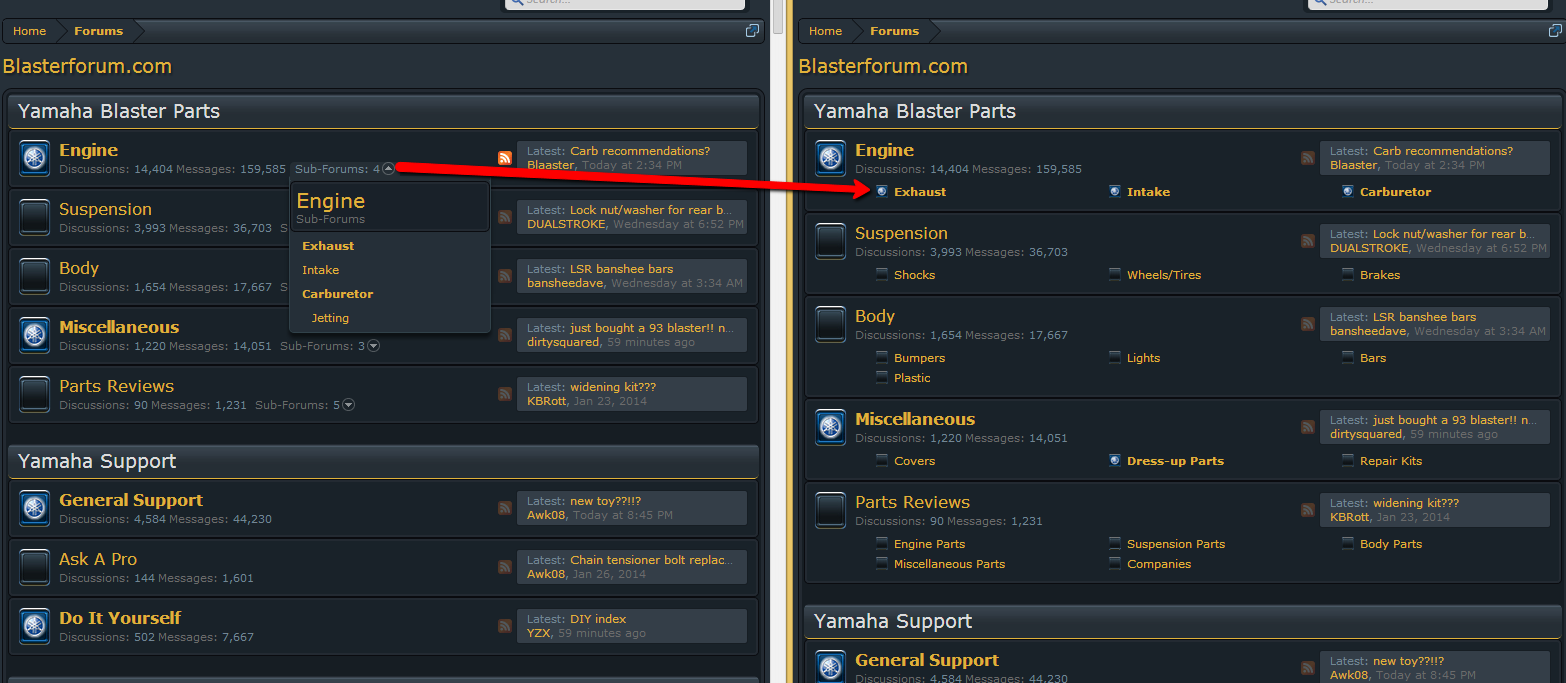Collapse the Engine Sub-Forums arrow in left panel
The width and height of the screenshot is (1566, 683).
[x=388, y=169]
